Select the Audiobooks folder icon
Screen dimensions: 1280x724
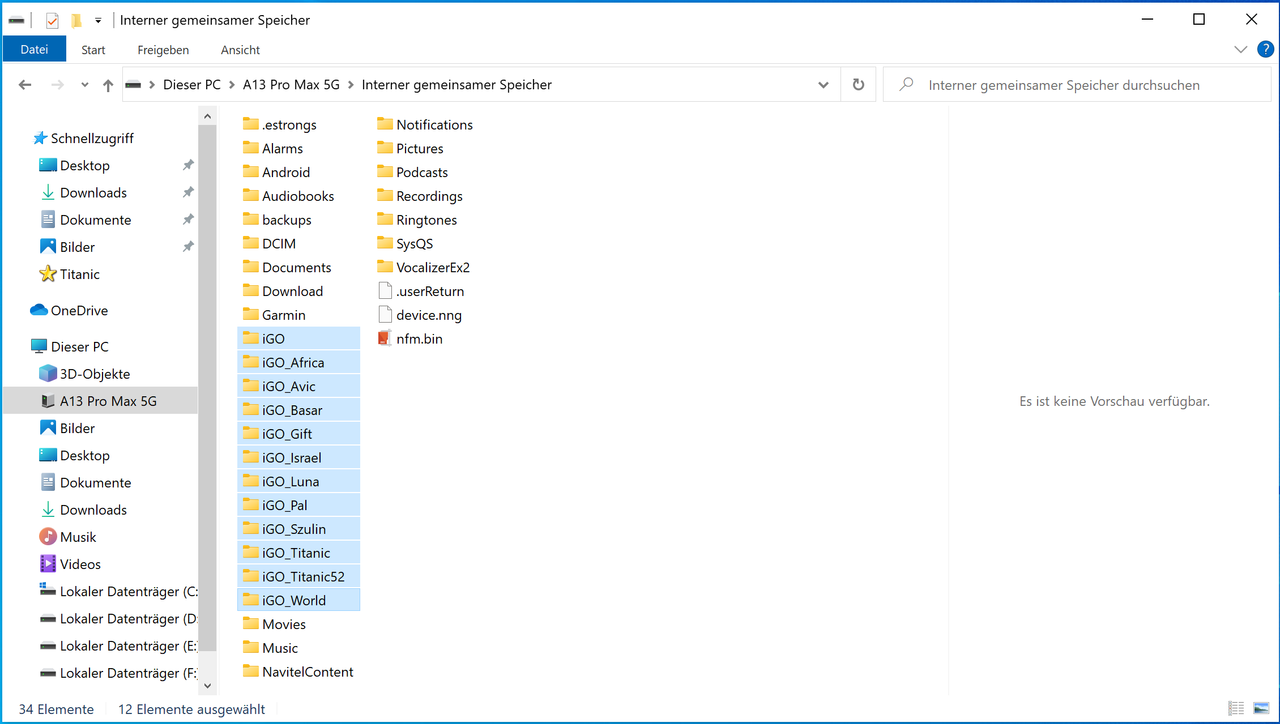click(x=250, y=196)
